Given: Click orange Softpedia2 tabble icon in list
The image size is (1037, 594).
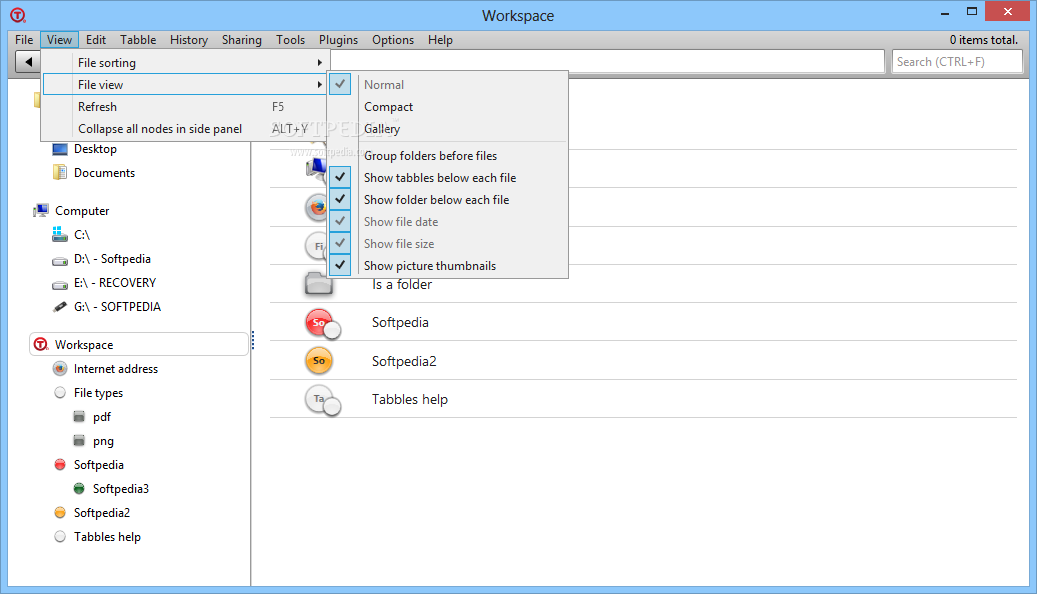Looking at the screenshot, I should pos(319,361).
